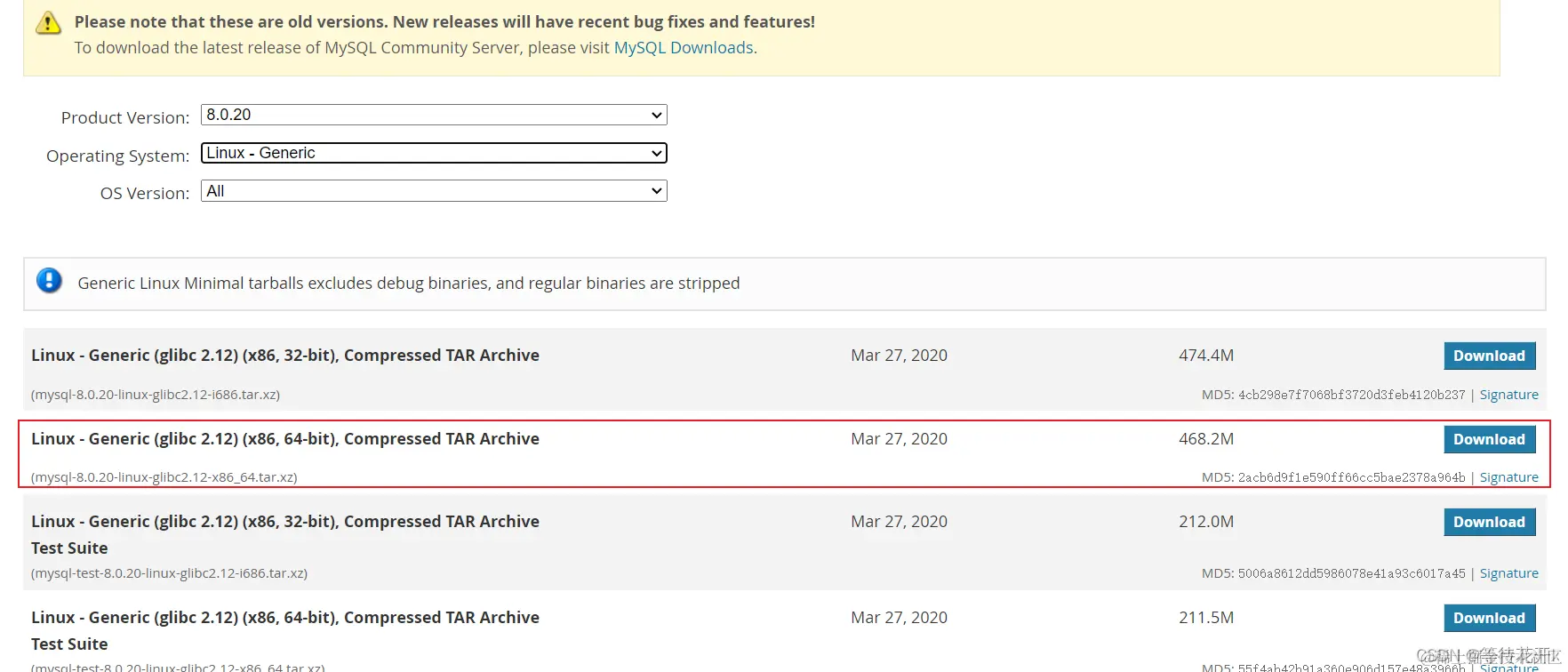
Task: Click MD5 hash starting with 4cb298e7
Action: [1351, 395]
